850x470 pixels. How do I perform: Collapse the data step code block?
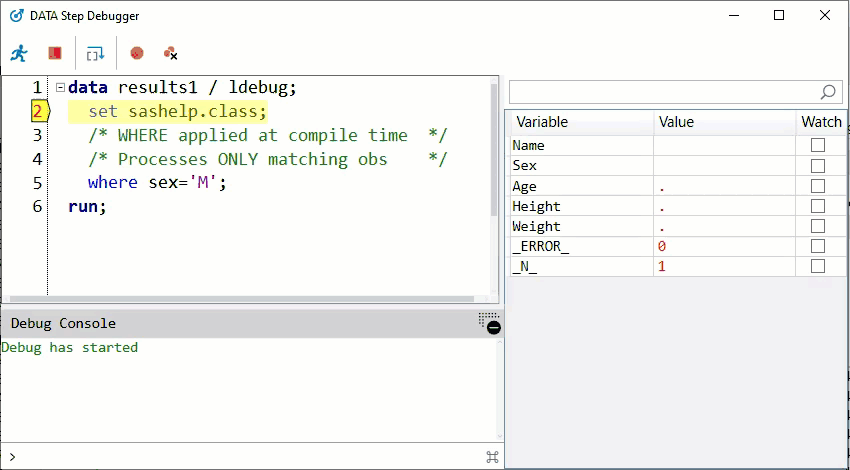[61, 87]
